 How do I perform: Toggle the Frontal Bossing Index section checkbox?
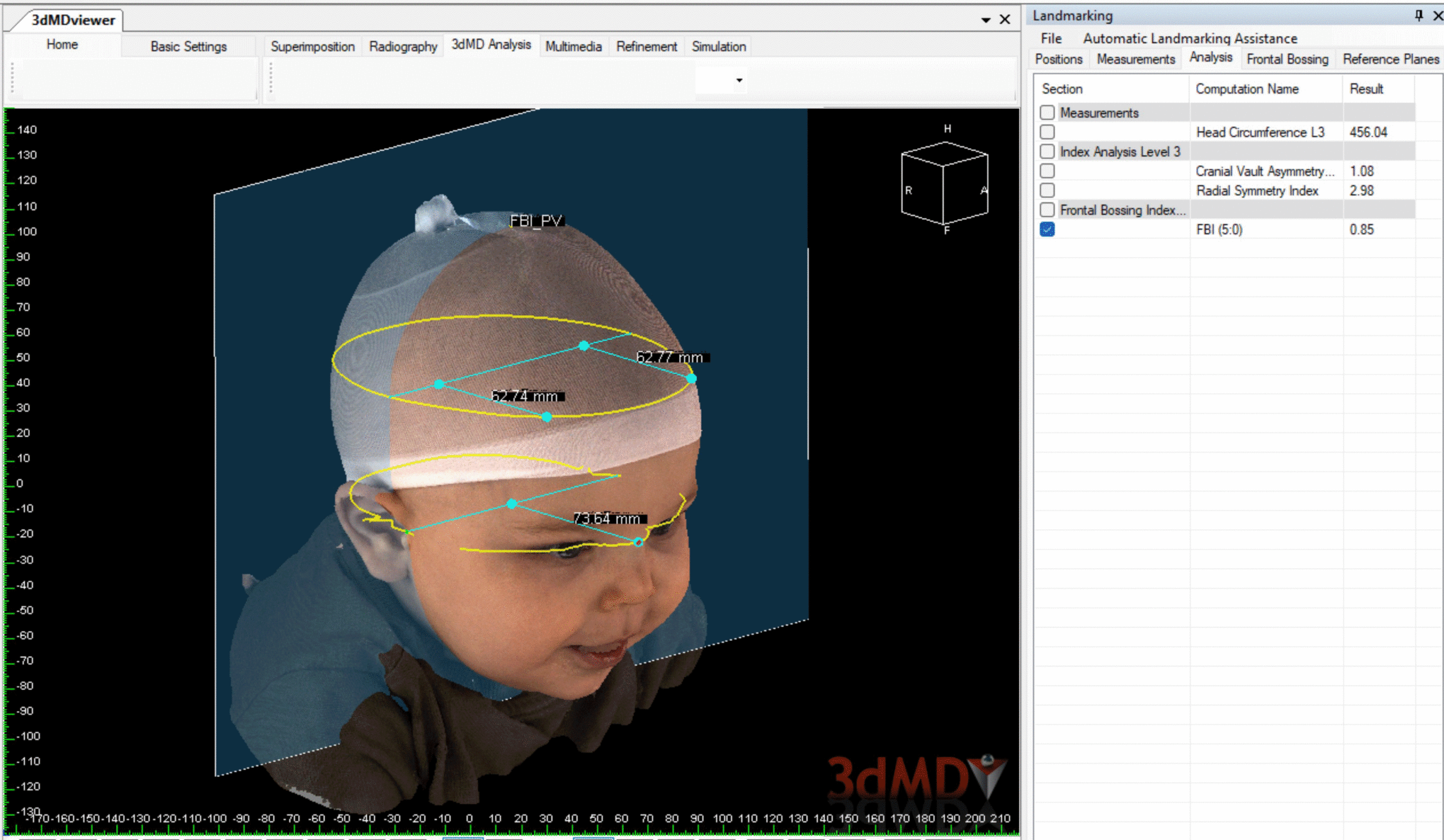pos(1047,210)
